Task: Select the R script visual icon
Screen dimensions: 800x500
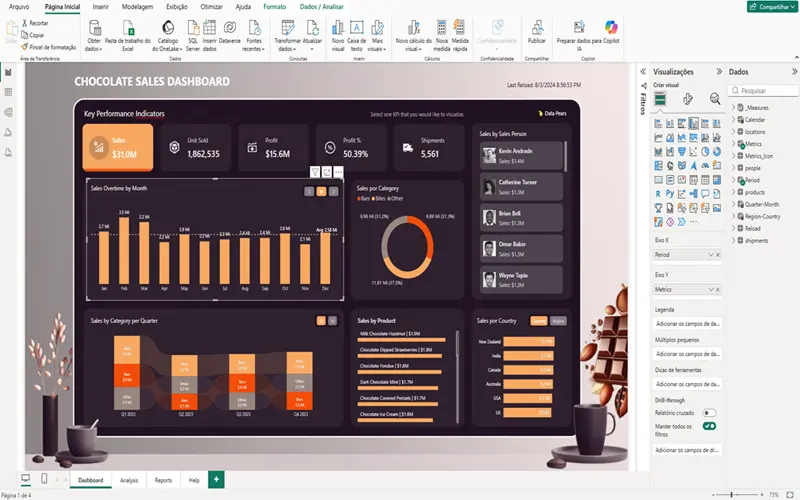Action: (658, 194)
